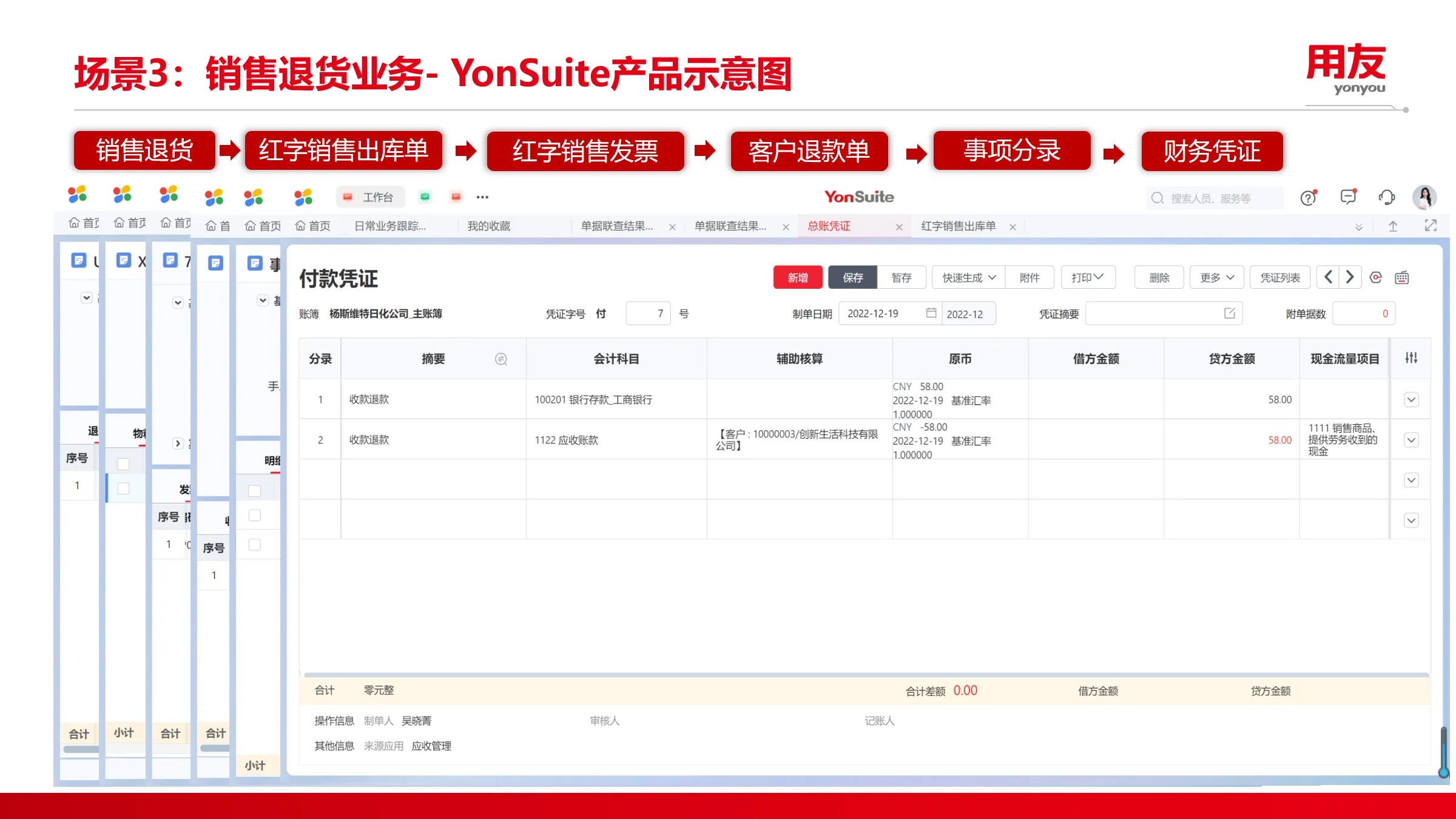Go to next voucher arrow
Image resolution: width=1456 pixels, height=819 pixels.
(x=1350, y=277)
